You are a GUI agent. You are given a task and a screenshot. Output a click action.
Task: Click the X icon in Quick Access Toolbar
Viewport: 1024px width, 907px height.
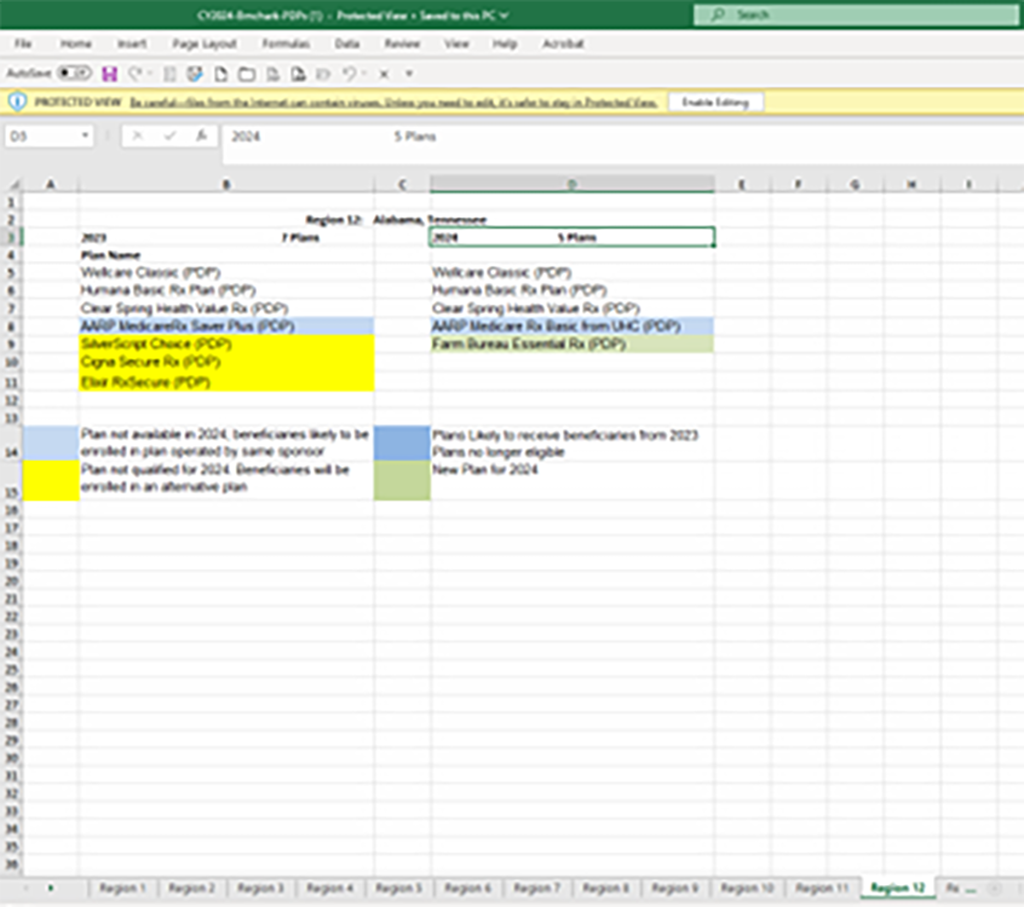click(384, 74)
